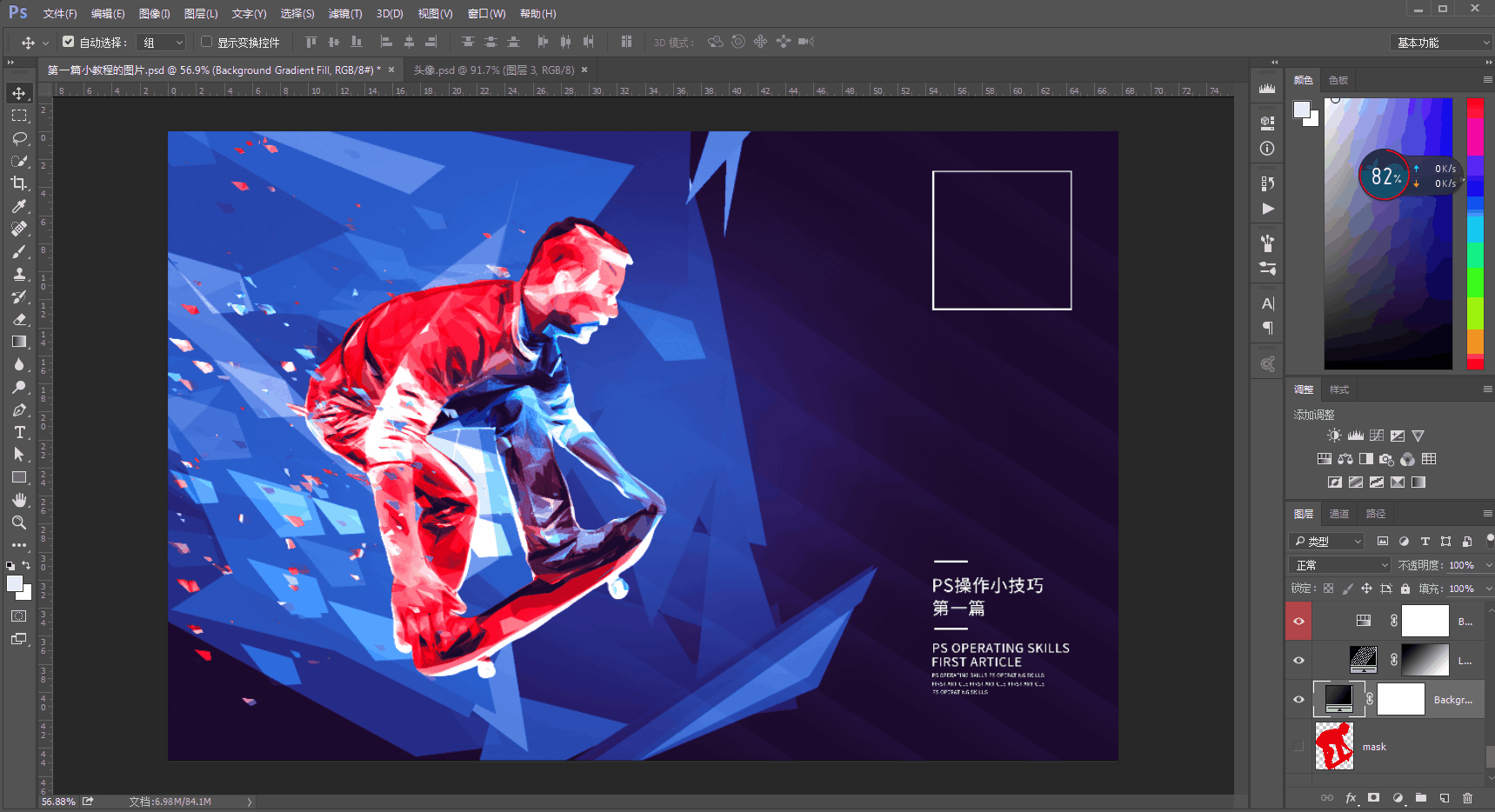
Task: Switch to the Channels (通道) panel tab
Action: point(1338,514)
